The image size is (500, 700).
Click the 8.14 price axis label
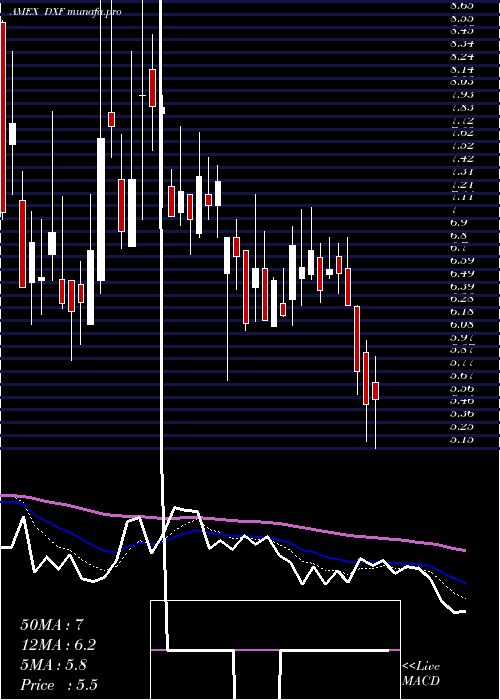(x=462, y=70)
